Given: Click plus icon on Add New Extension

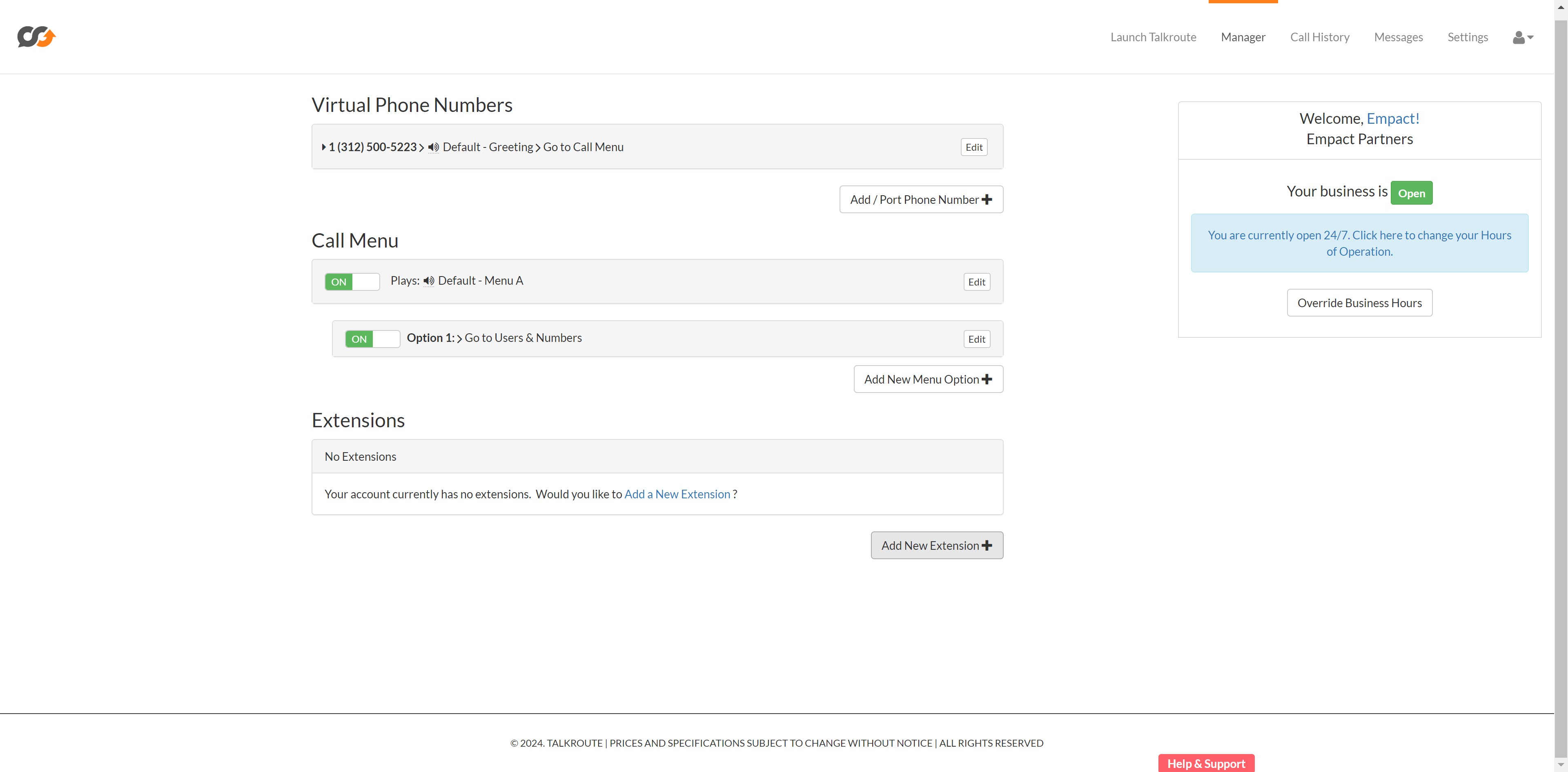Looking at the screenshot, I should click(987, 546).
